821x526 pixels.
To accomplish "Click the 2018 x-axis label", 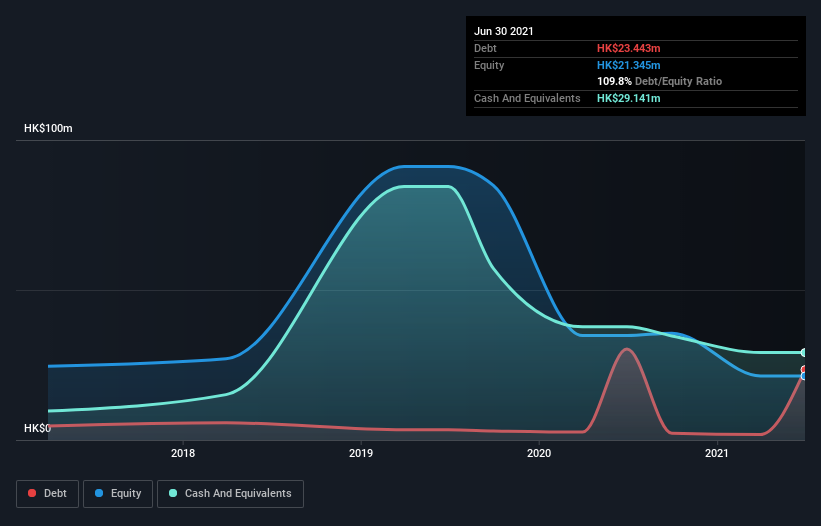I will (x=183, y=453).
